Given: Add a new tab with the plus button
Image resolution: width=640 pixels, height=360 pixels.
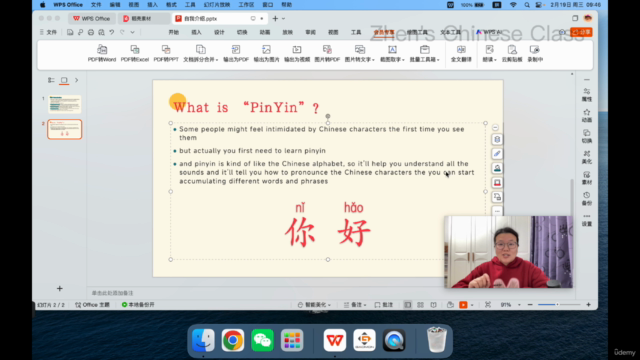Looking at the screenshot, I should point(275,18).
